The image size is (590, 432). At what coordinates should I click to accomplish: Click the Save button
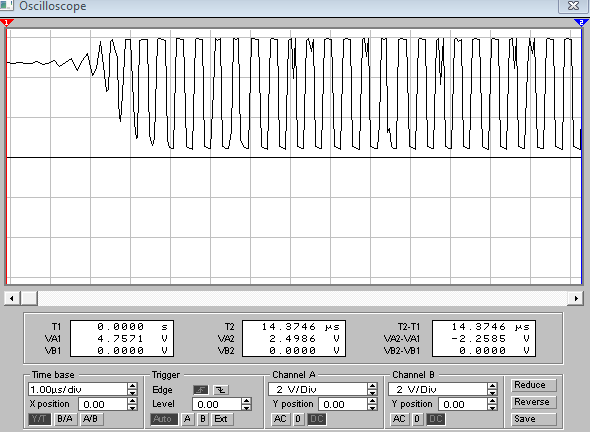pyautogui.click(x=534, y=419)
